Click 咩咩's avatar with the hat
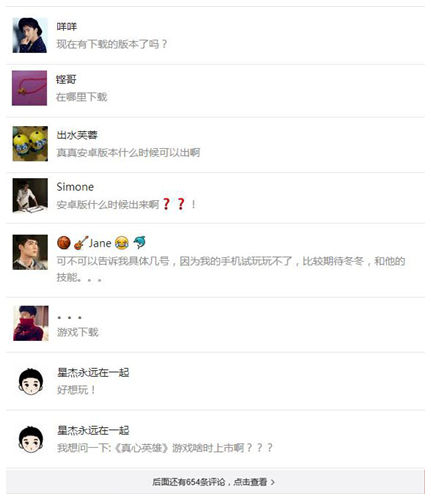 point(30,35)
